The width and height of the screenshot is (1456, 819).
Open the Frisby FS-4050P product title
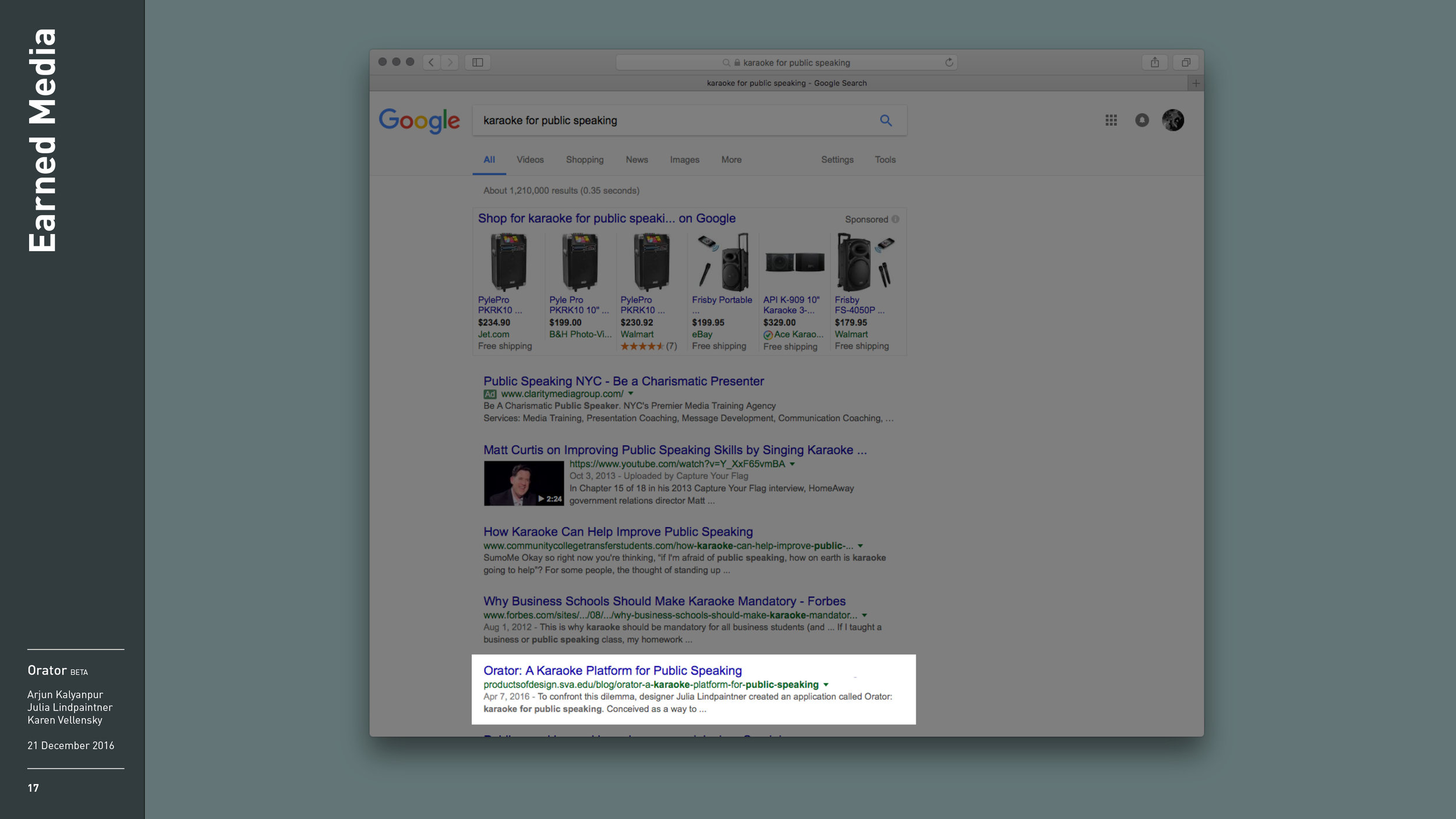point(859,305)
